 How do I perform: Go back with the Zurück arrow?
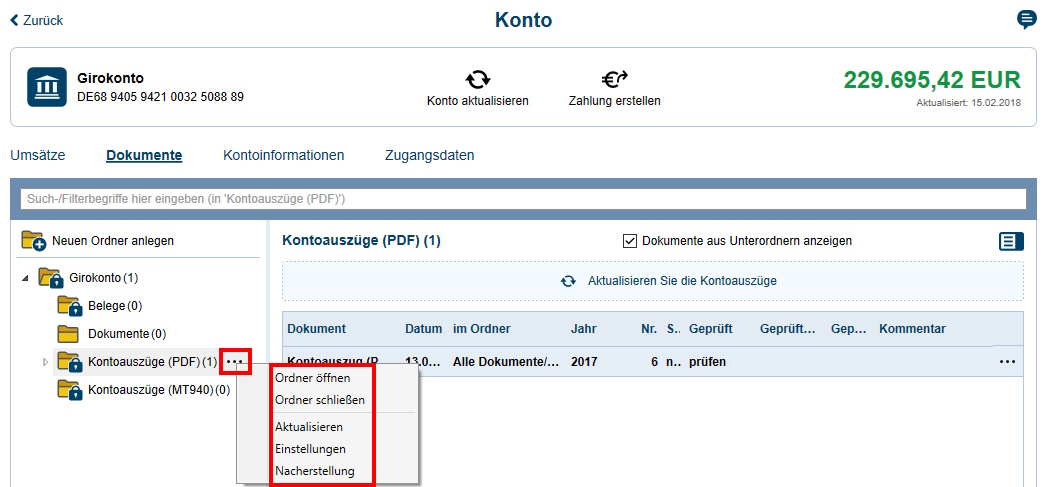37,21
